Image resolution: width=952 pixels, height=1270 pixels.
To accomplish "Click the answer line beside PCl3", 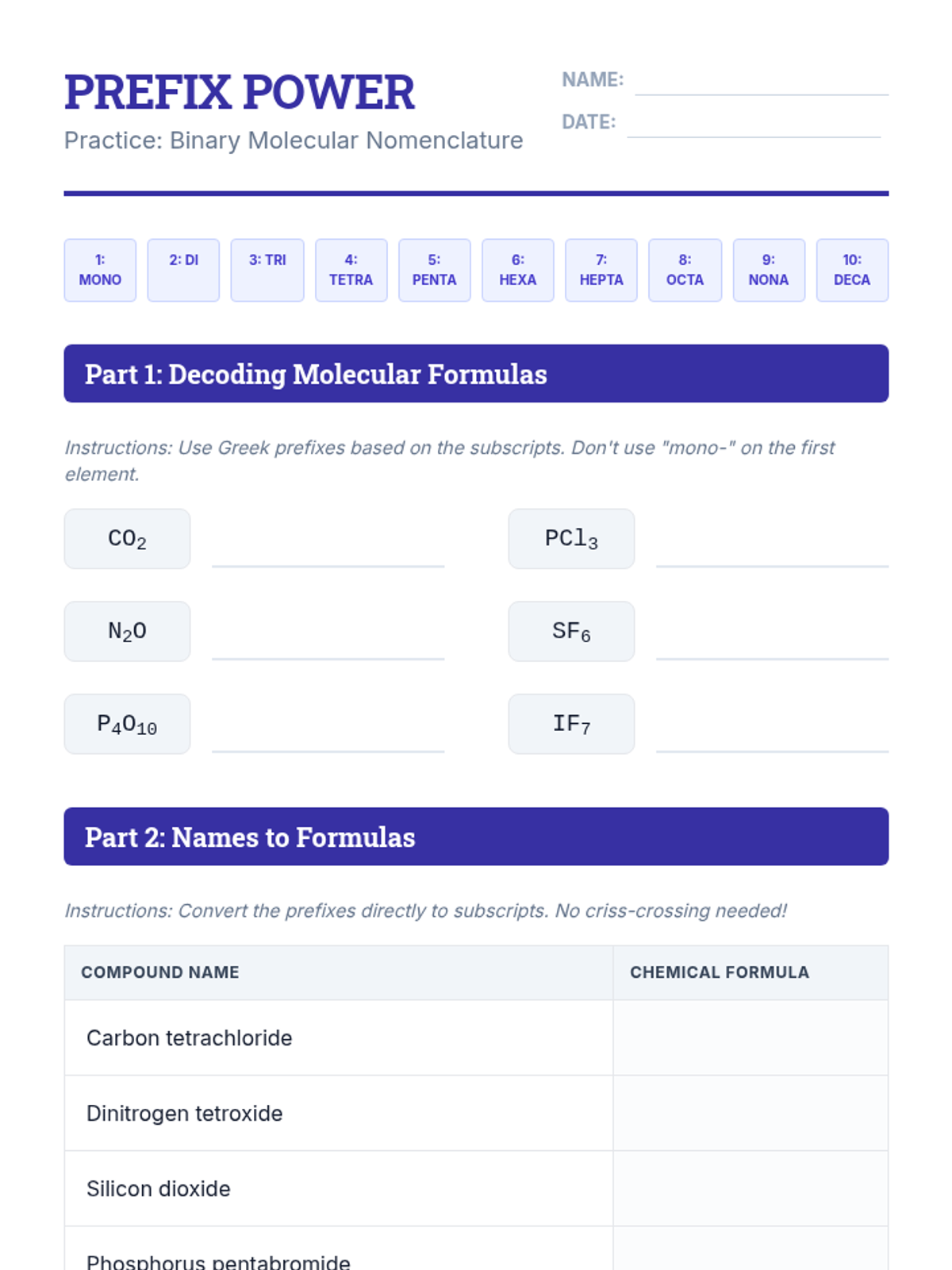I will (772, 551).
